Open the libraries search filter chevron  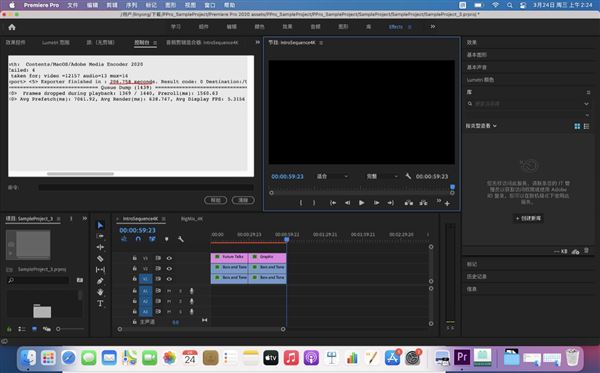tap(586, 104)
